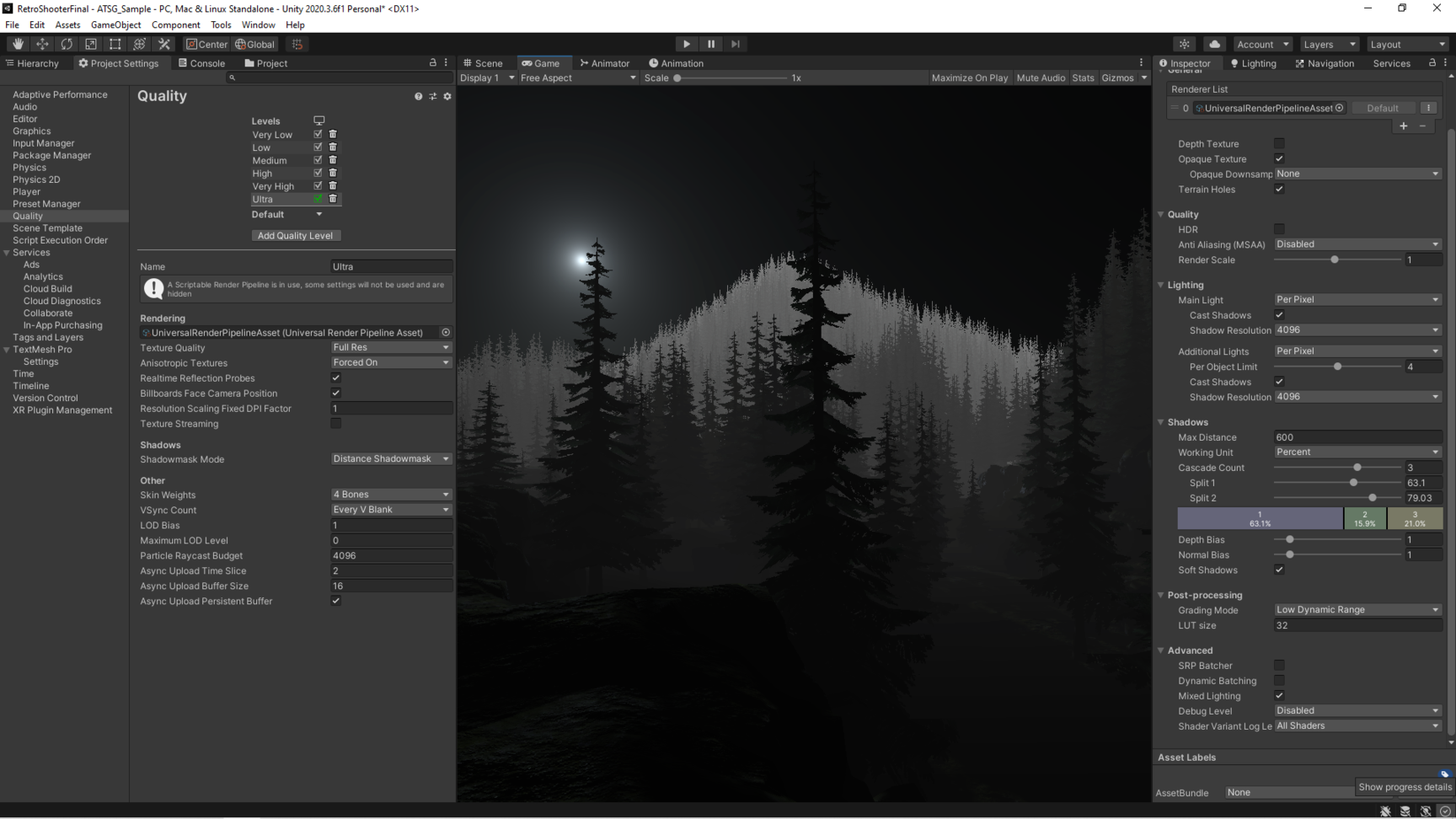Open the cloud services icon
1456x819 pixels.
[1214, 44]
